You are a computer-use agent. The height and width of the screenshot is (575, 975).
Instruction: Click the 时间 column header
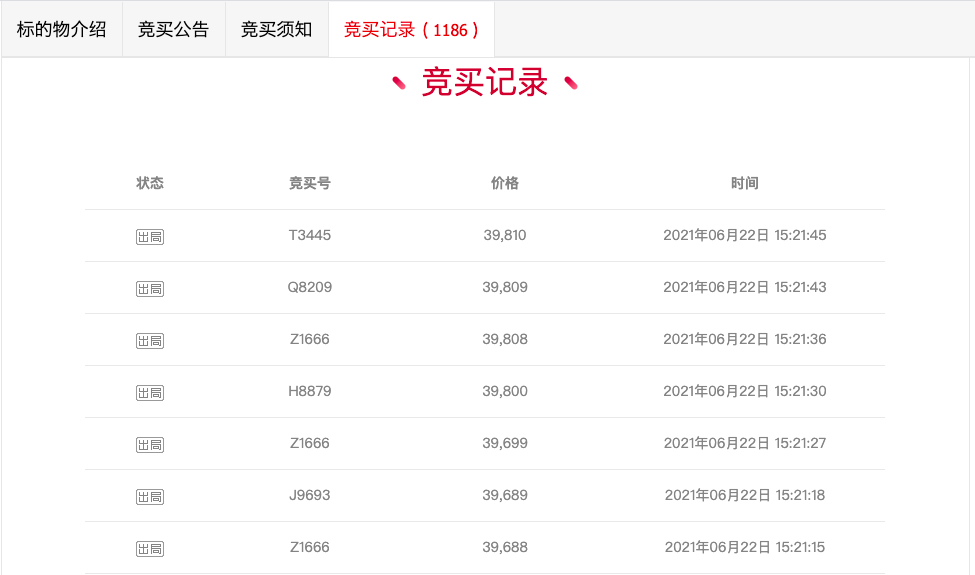pyautogui.click(x=744, y=183)
